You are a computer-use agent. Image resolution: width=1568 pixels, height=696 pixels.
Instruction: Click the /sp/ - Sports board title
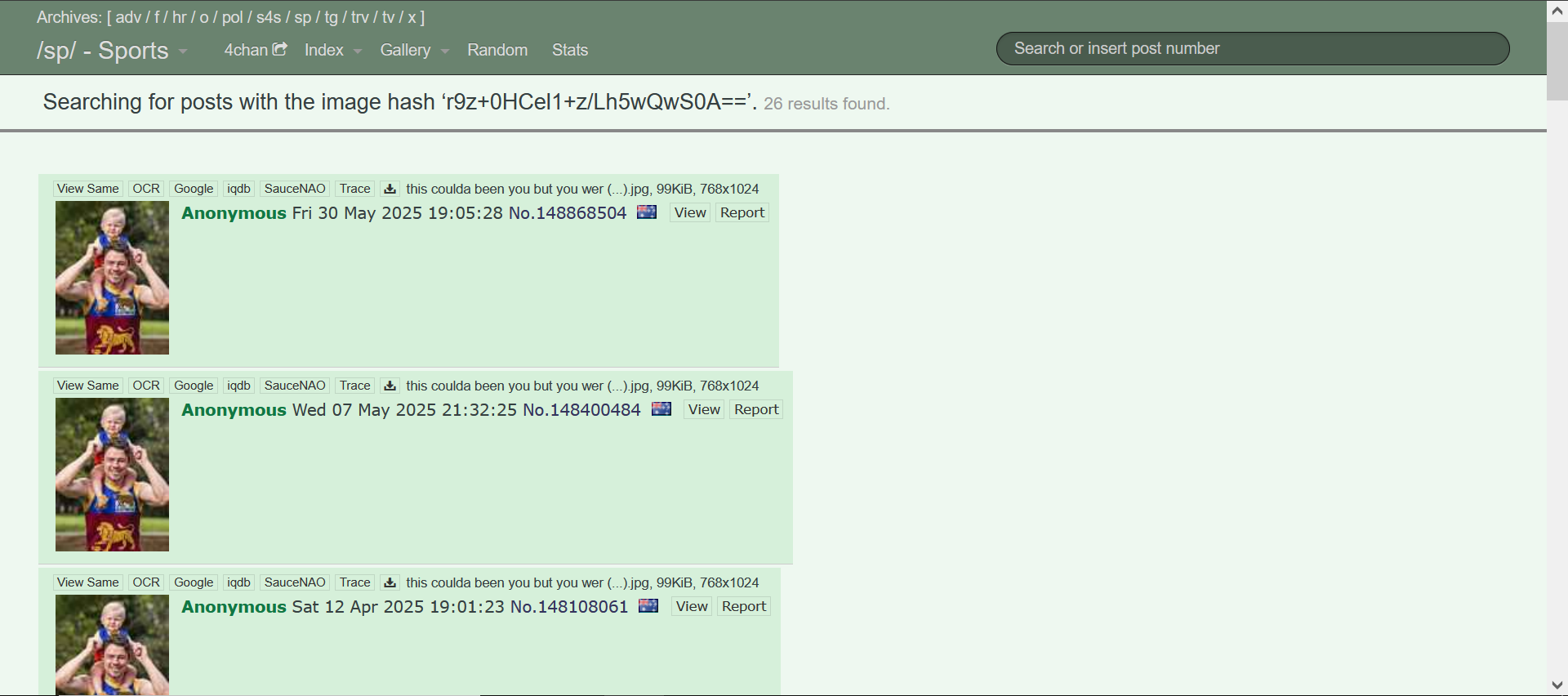(x=103, y=51)
